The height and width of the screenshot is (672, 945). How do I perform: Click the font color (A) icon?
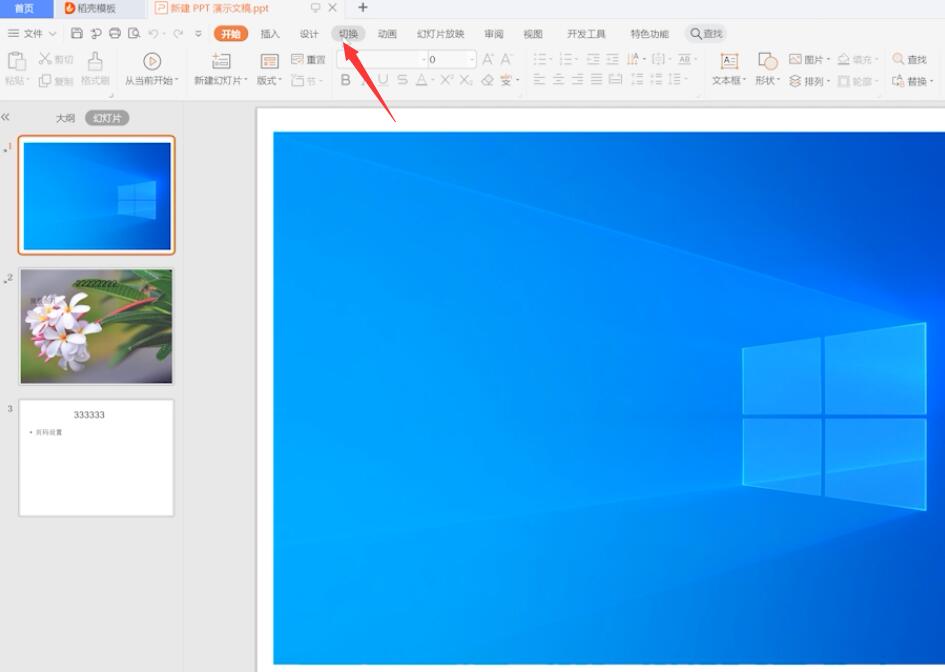point(422,80)
